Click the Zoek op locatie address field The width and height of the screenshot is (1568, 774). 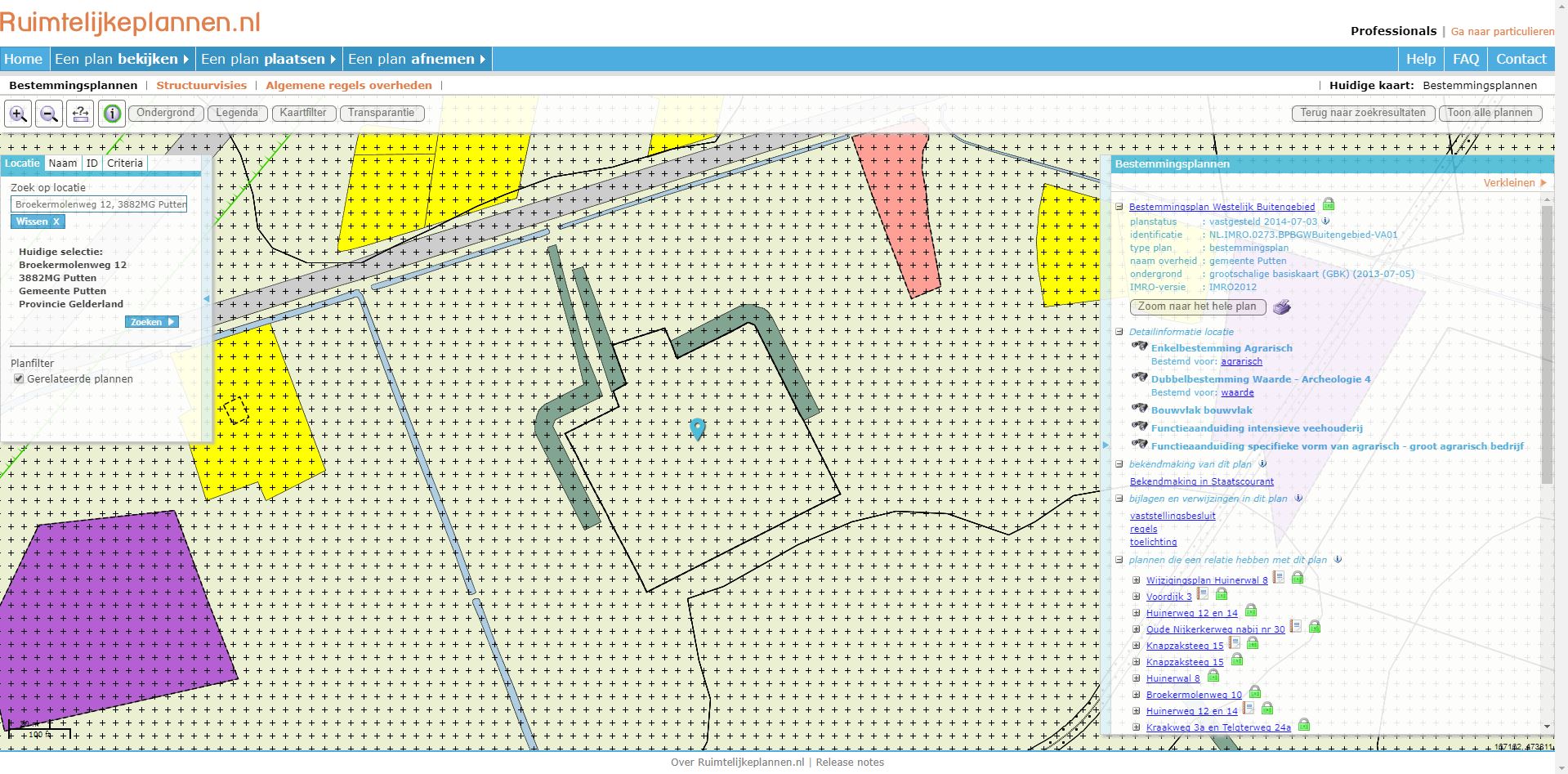tap(99, 204)
